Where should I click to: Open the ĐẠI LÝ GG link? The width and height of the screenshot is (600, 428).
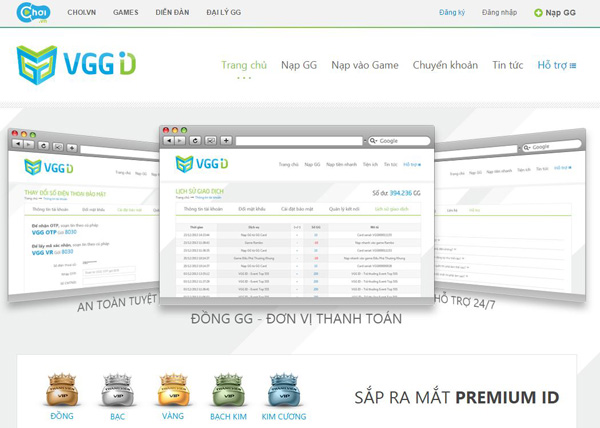[223, 13]
